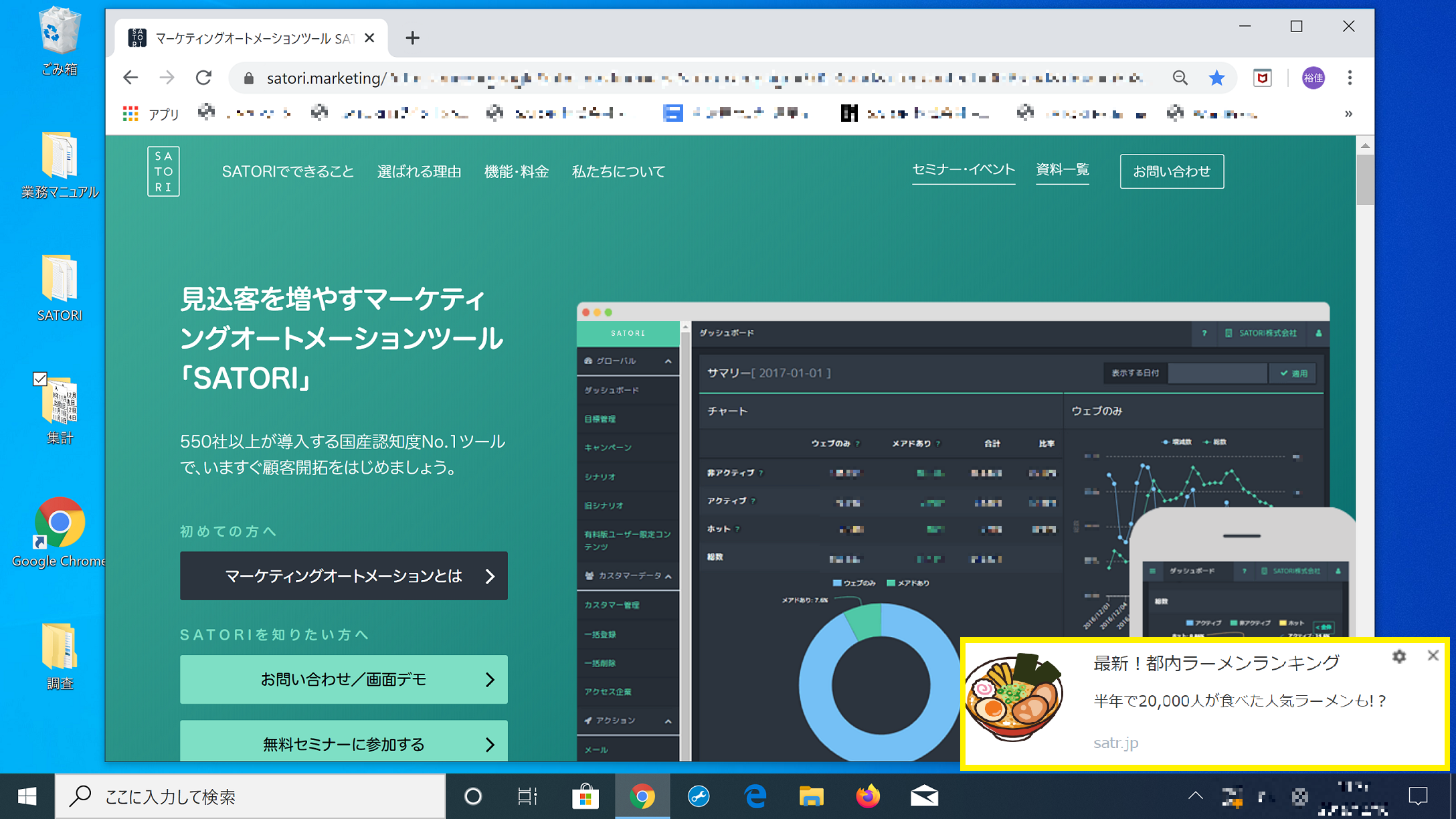Viewport: 1456px width, 819px height.
Task: Open blue wrench app taskbar icon
Action: (699, 796)
